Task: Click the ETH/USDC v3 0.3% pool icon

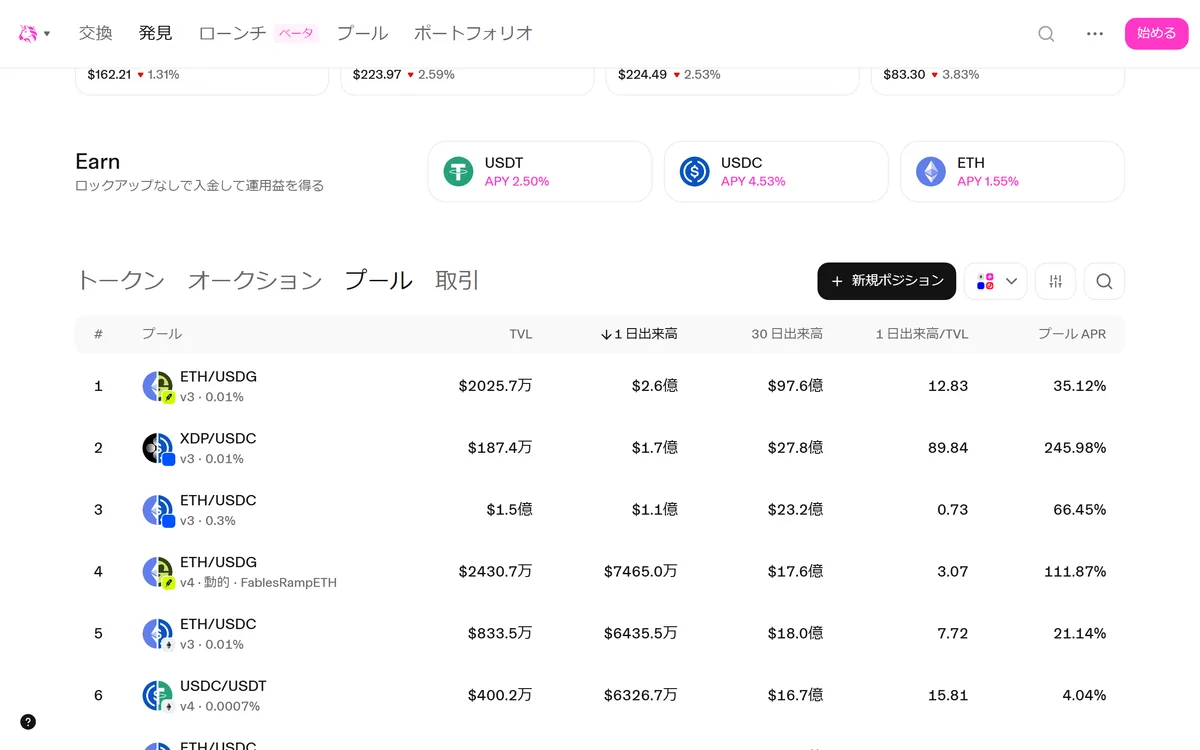Action: (x=158, y=511)
